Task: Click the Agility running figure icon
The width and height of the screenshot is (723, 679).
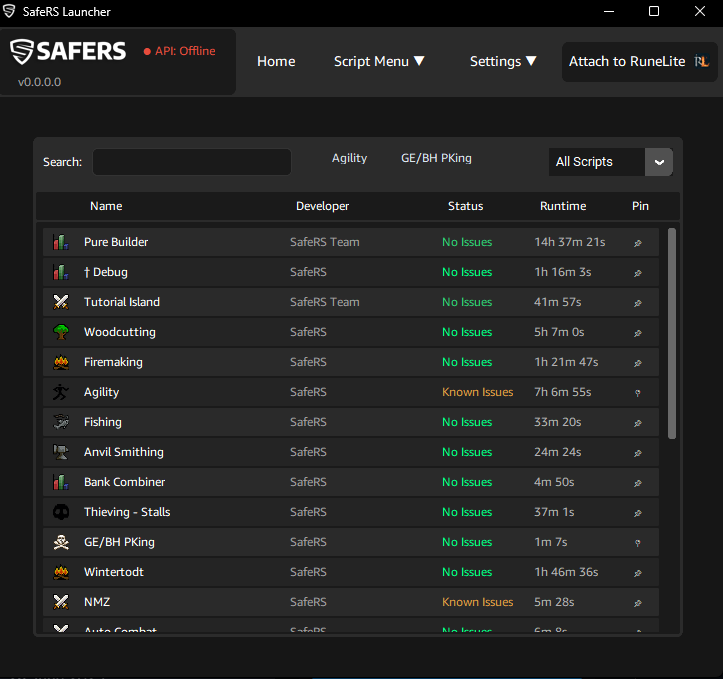Action: point(61,392)
